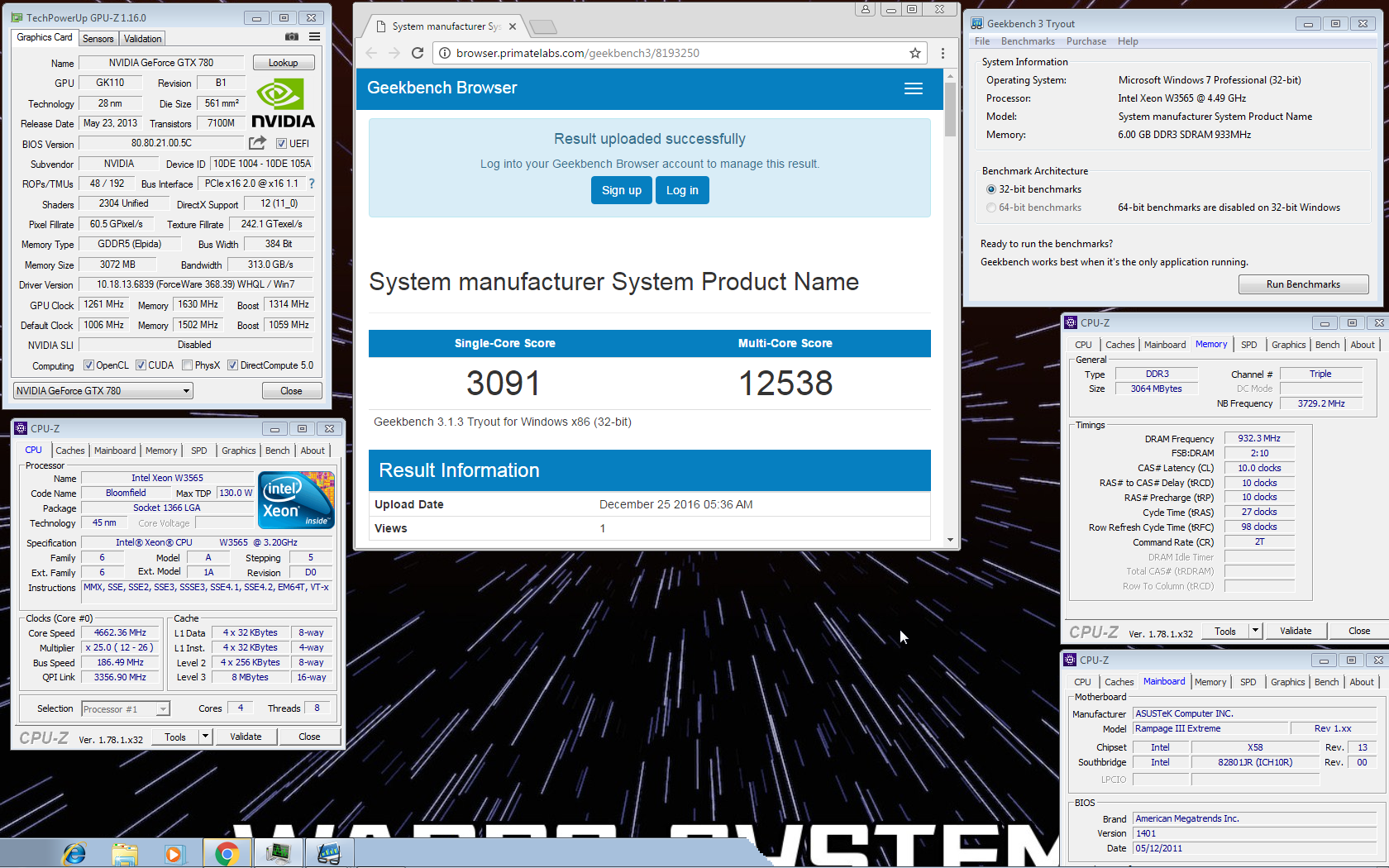Toggle the DirectCompute 5.0 checkbox
This screenshot has height=868, width=1389.
pyautogui.click(x=232, y=365)
